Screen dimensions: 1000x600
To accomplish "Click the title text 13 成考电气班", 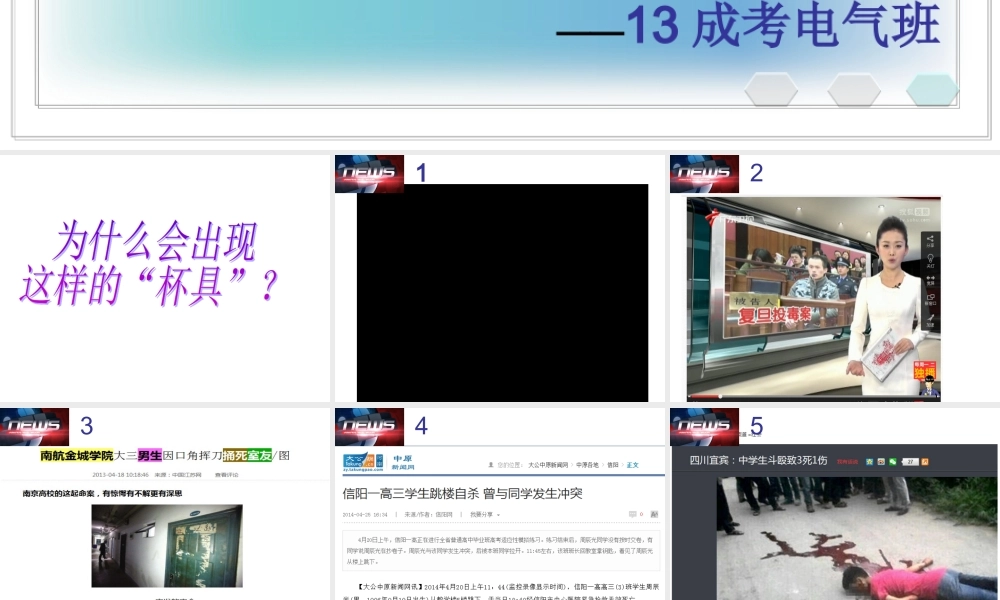I will pyautogui.click(x=783, y=26).
